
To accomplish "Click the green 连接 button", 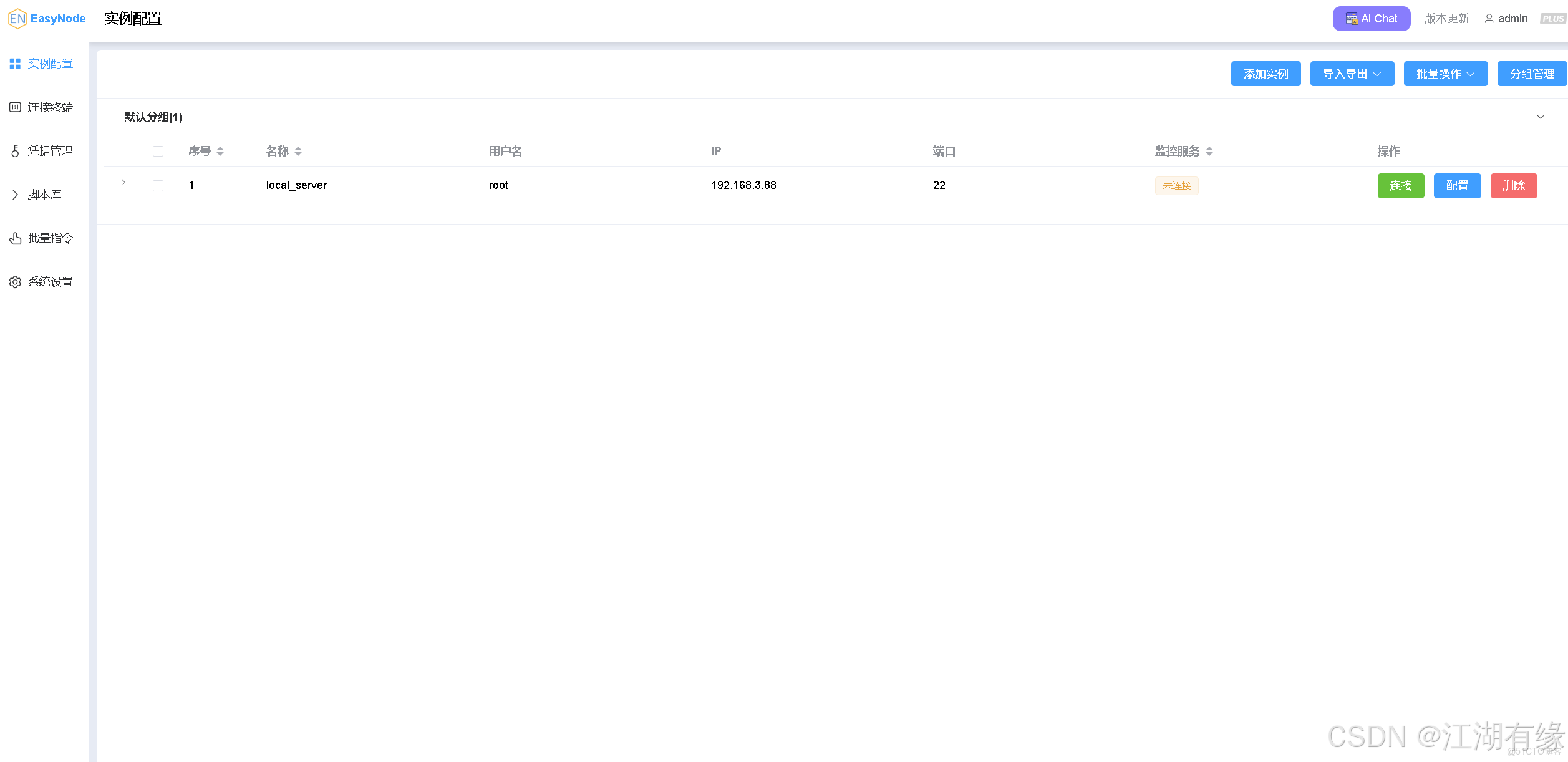I will tap(1400, 186).
